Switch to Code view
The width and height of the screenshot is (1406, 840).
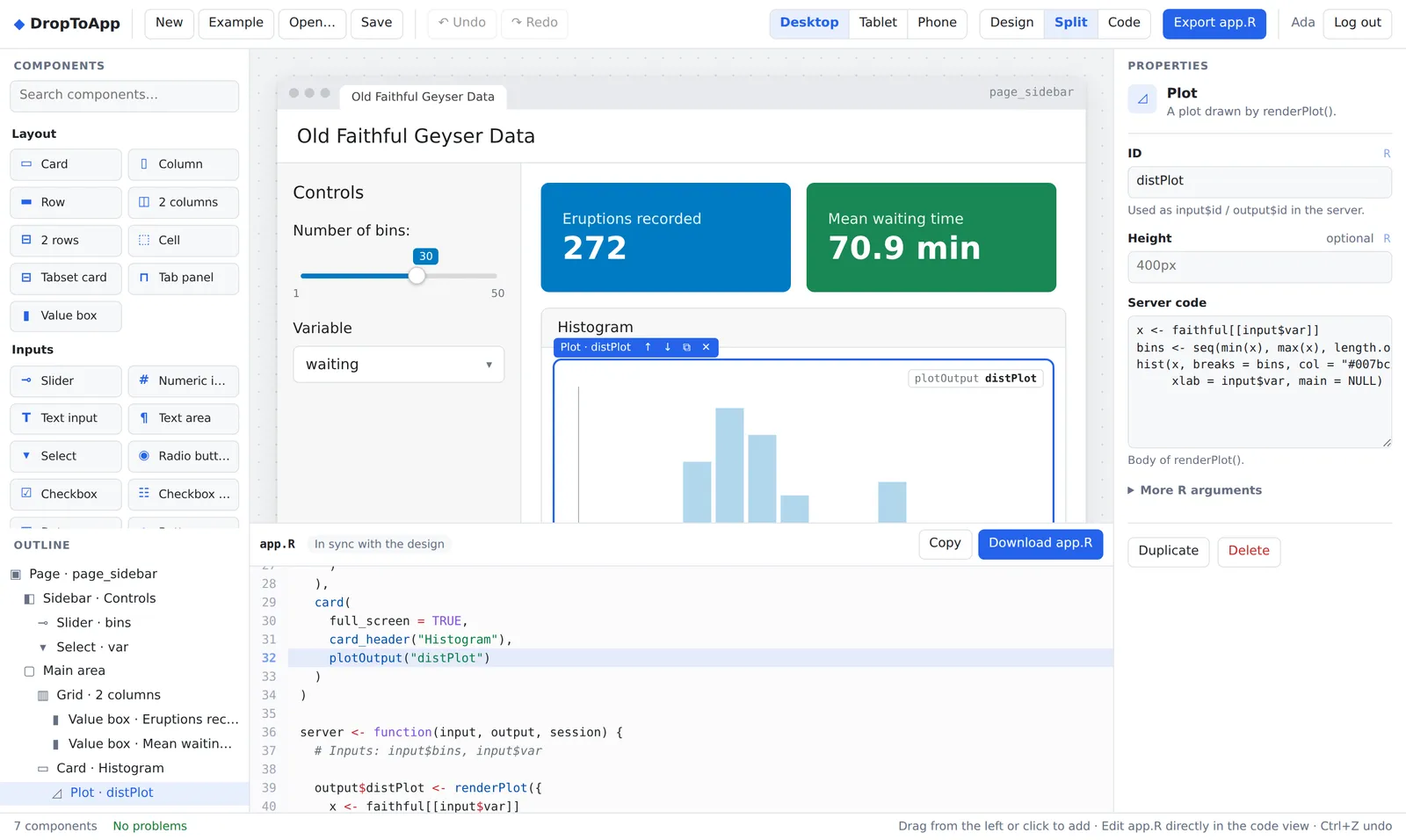(1124, 23)
